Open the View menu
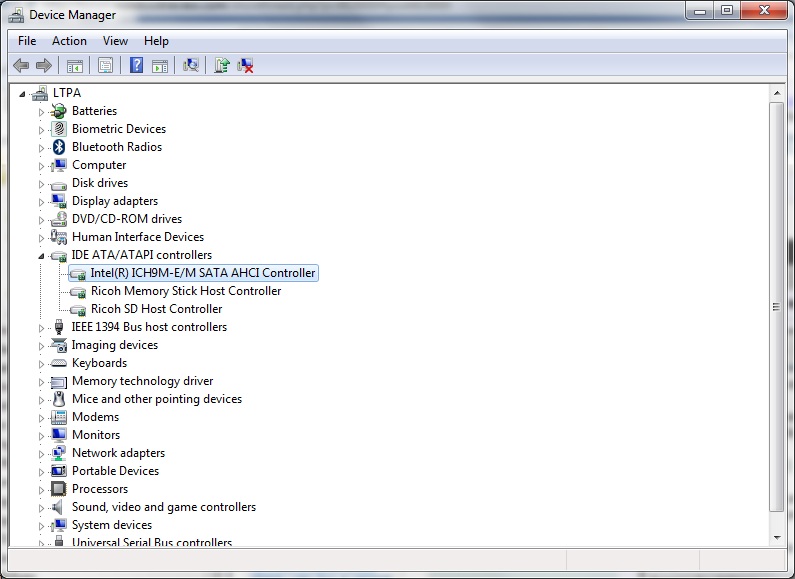Image resolution: width=795 pixels, height=579 pixels. pos(115,41)
